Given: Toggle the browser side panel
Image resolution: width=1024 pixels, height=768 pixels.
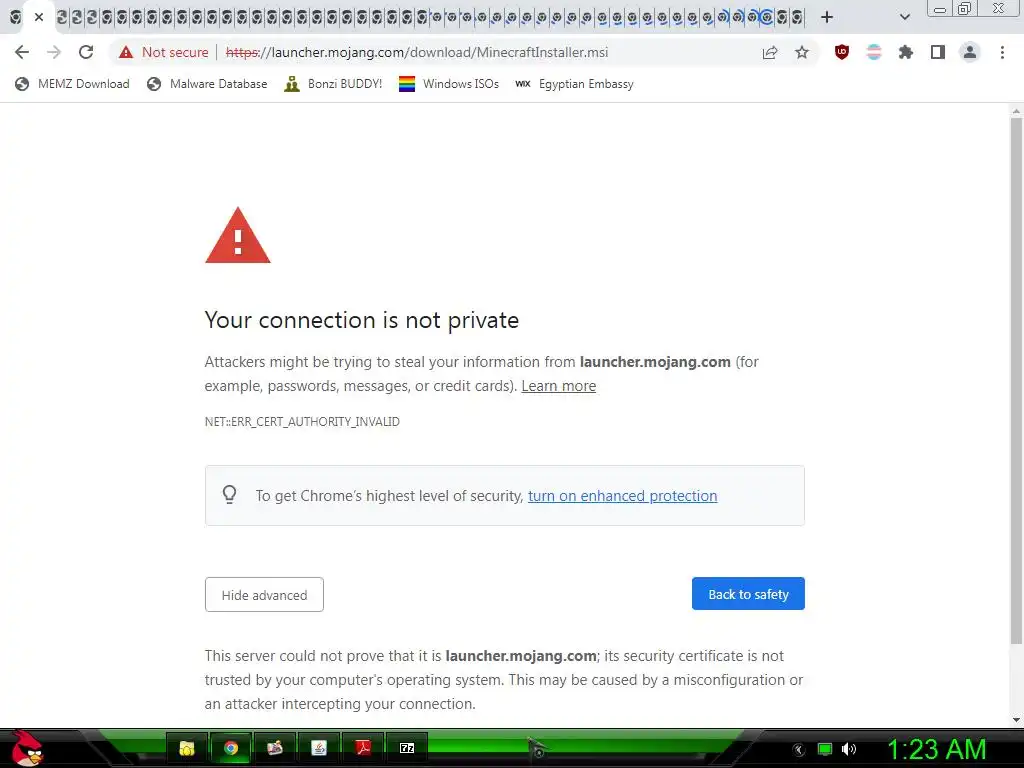Looking at the screenshot, I should tap(938, 52).
